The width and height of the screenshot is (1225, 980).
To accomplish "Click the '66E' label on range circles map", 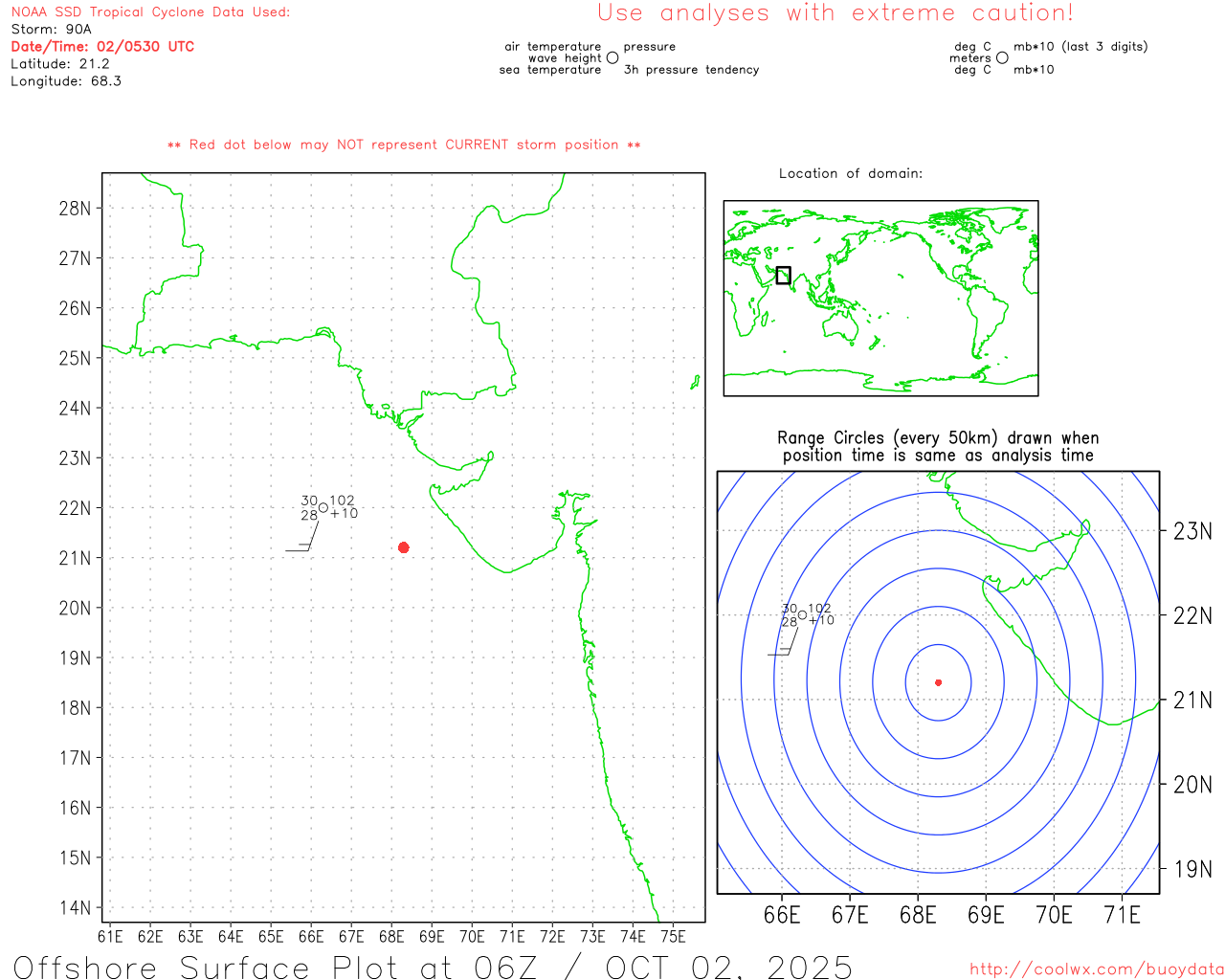I will pyautogui.click(x=782, y=915).
